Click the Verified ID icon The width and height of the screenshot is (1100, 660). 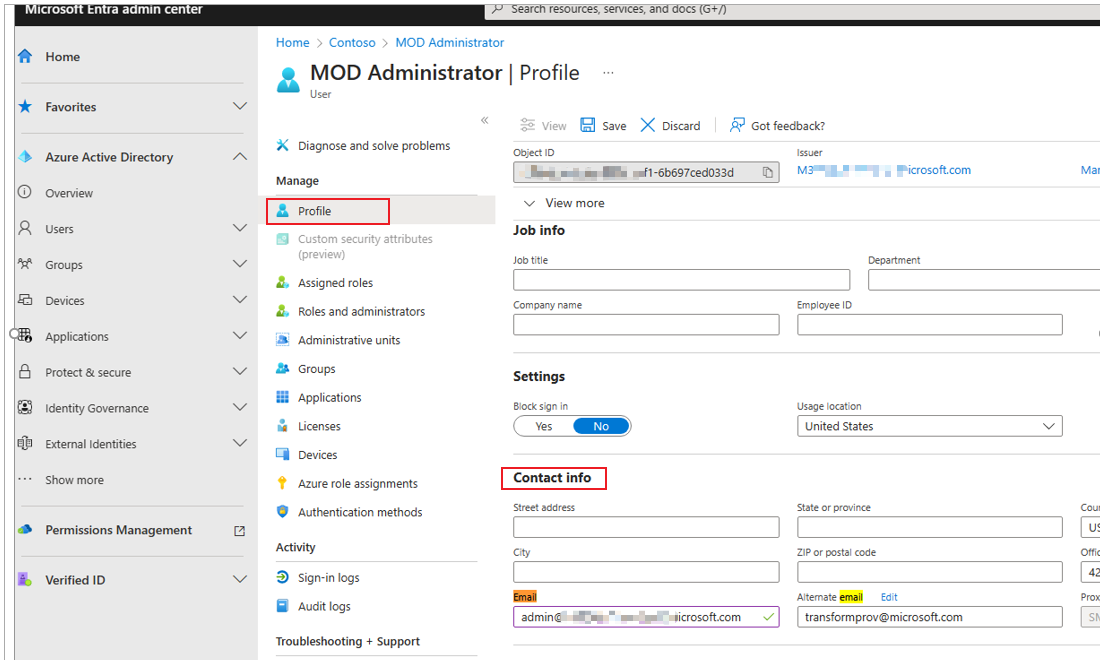click(25, 579)
